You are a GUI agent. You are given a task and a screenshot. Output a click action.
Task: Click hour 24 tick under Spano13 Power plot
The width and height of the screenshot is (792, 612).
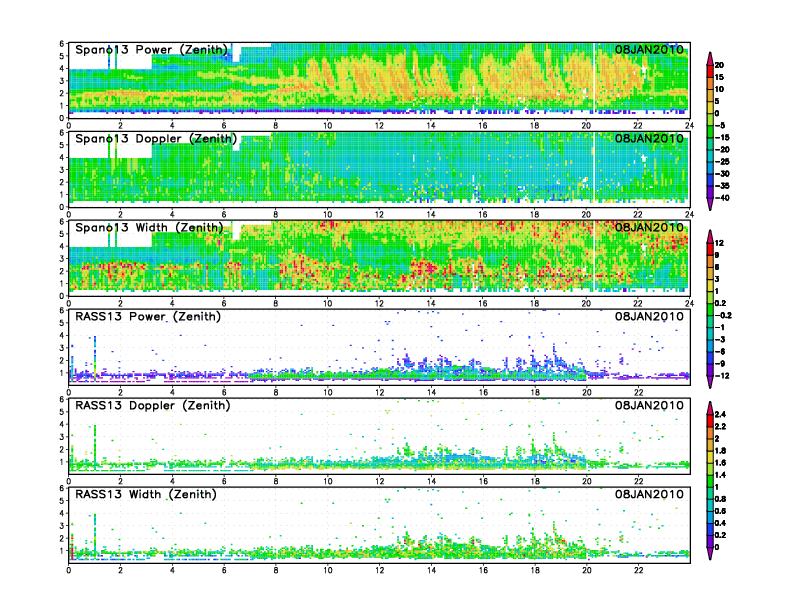coord(689,126)
